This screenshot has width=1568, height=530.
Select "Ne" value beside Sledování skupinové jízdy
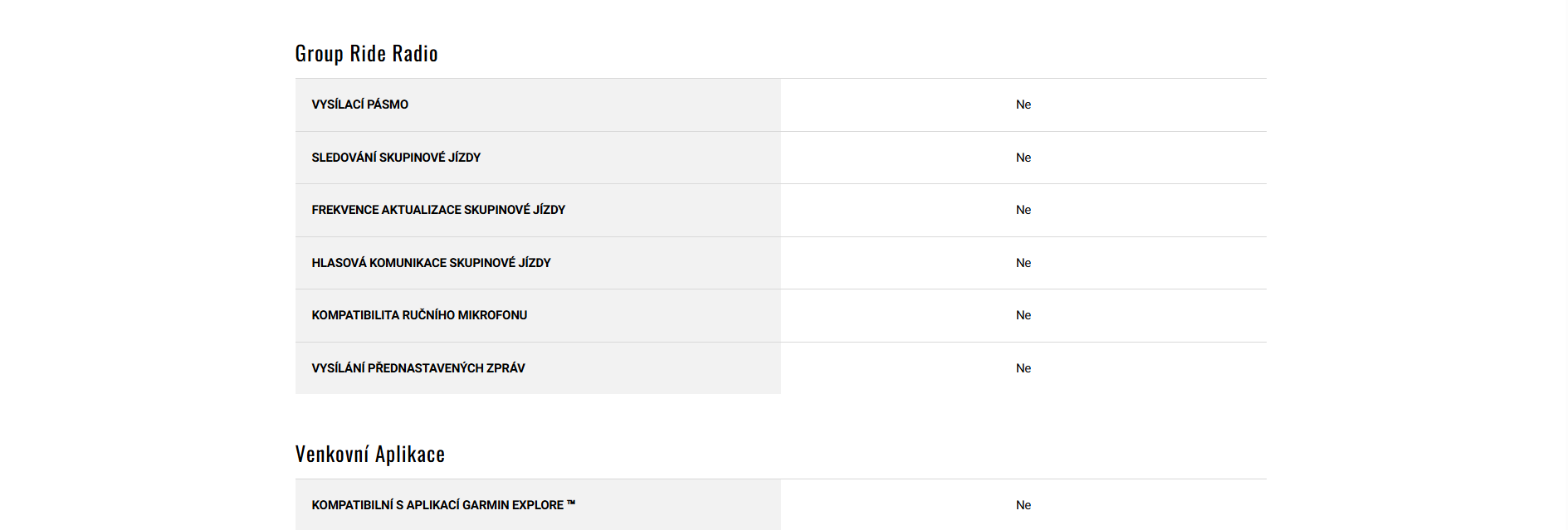pyautogui.click(x=1023, y=158)
